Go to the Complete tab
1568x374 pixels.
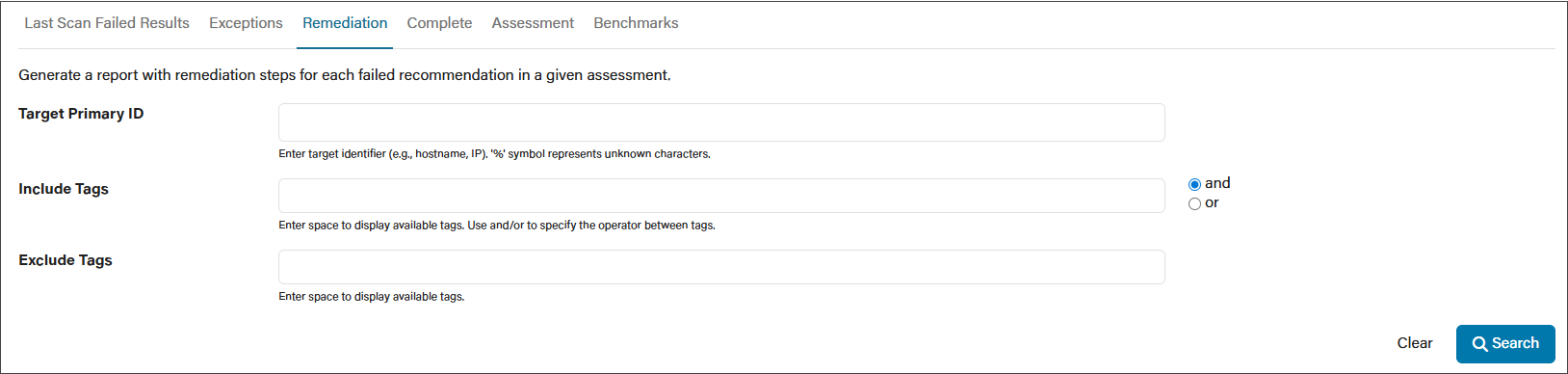tap(439, 23)
